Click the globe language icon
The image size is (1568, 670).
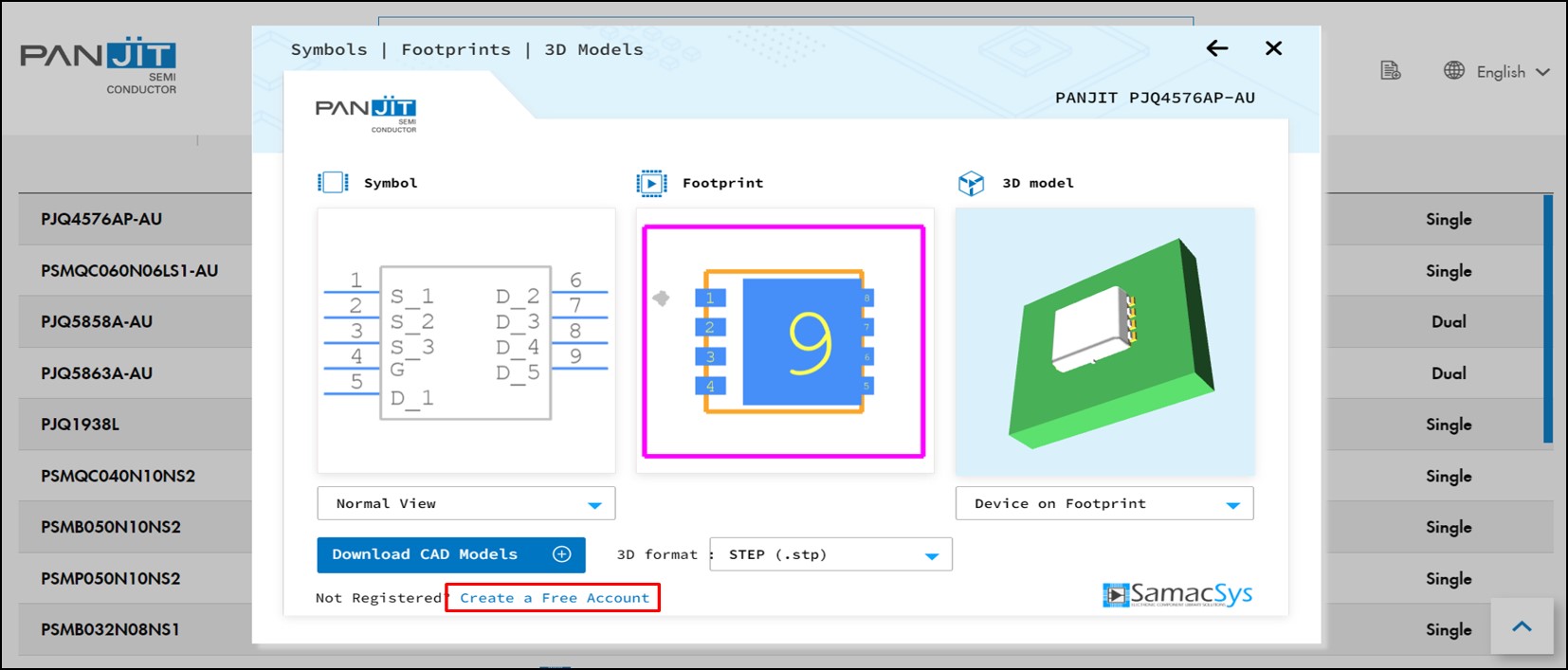point(1454,71)
